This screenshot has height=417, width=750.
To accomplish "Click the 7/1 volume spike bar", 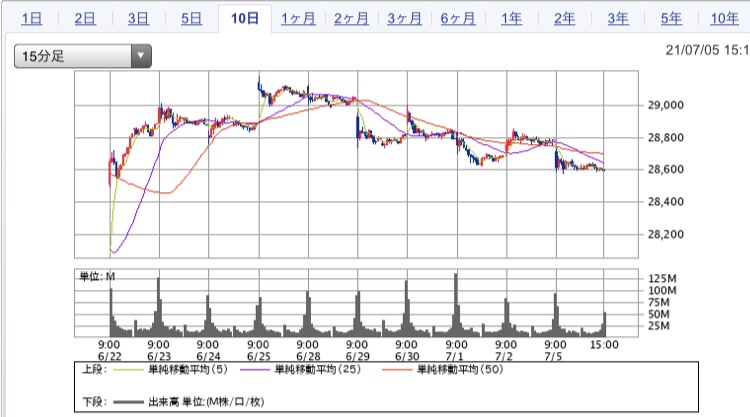I will [456, 305].
